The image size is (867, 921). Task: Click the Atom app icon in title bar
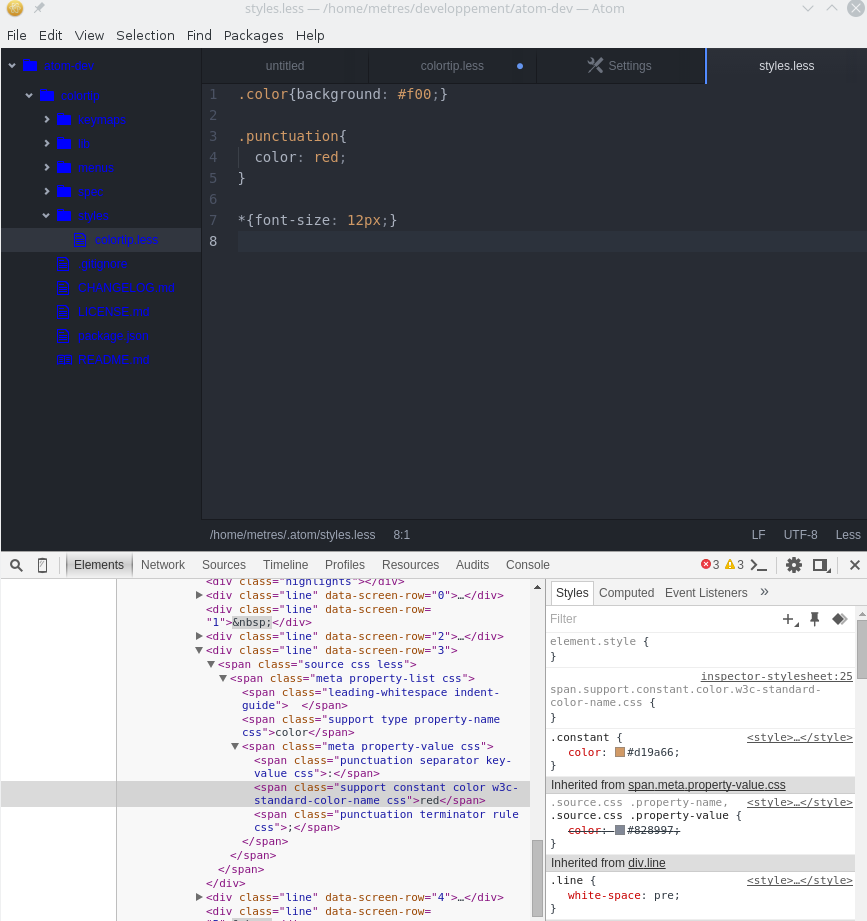pos(15,8)
